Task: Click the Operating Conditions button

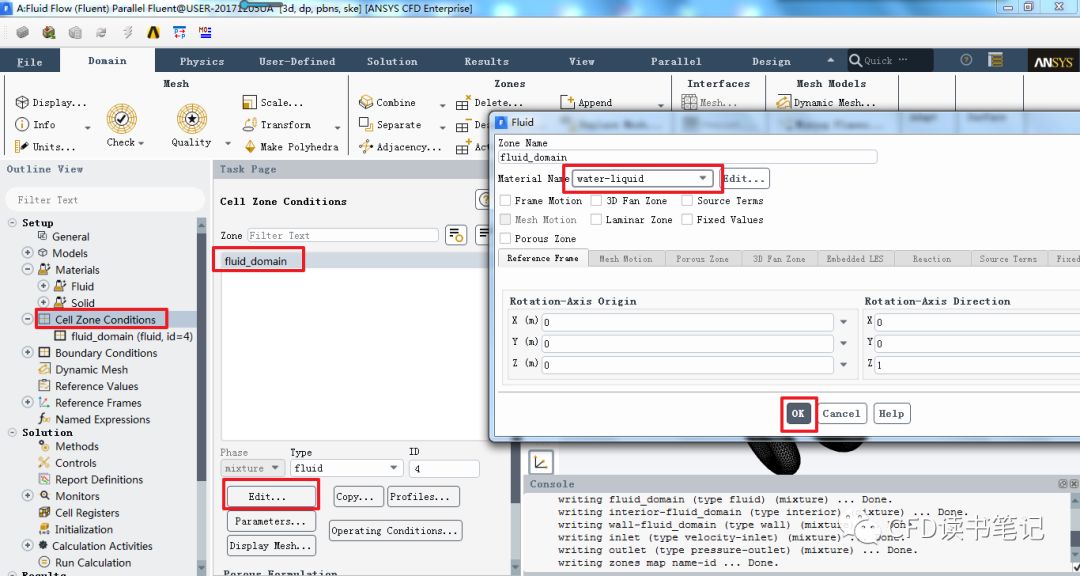Action: (x=395, y=531)
